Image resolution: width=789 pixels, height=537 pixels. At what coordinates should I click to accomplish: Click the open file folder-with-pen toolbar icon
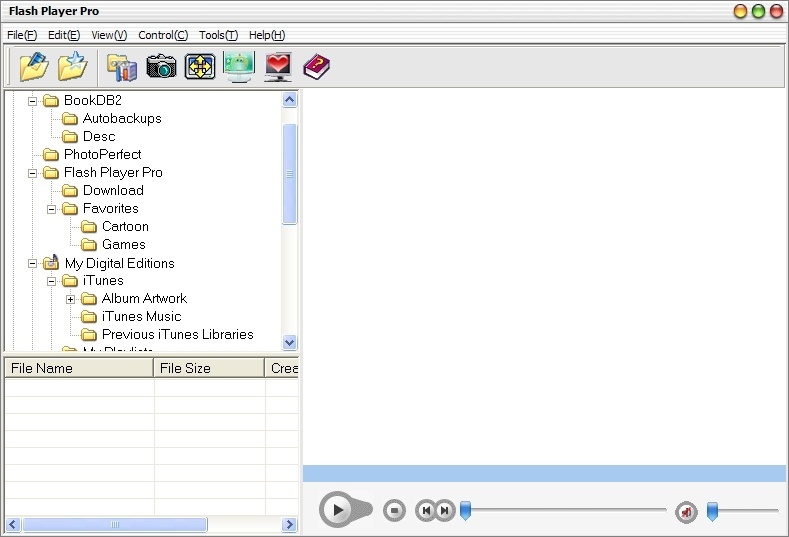(x=34, y=66)
